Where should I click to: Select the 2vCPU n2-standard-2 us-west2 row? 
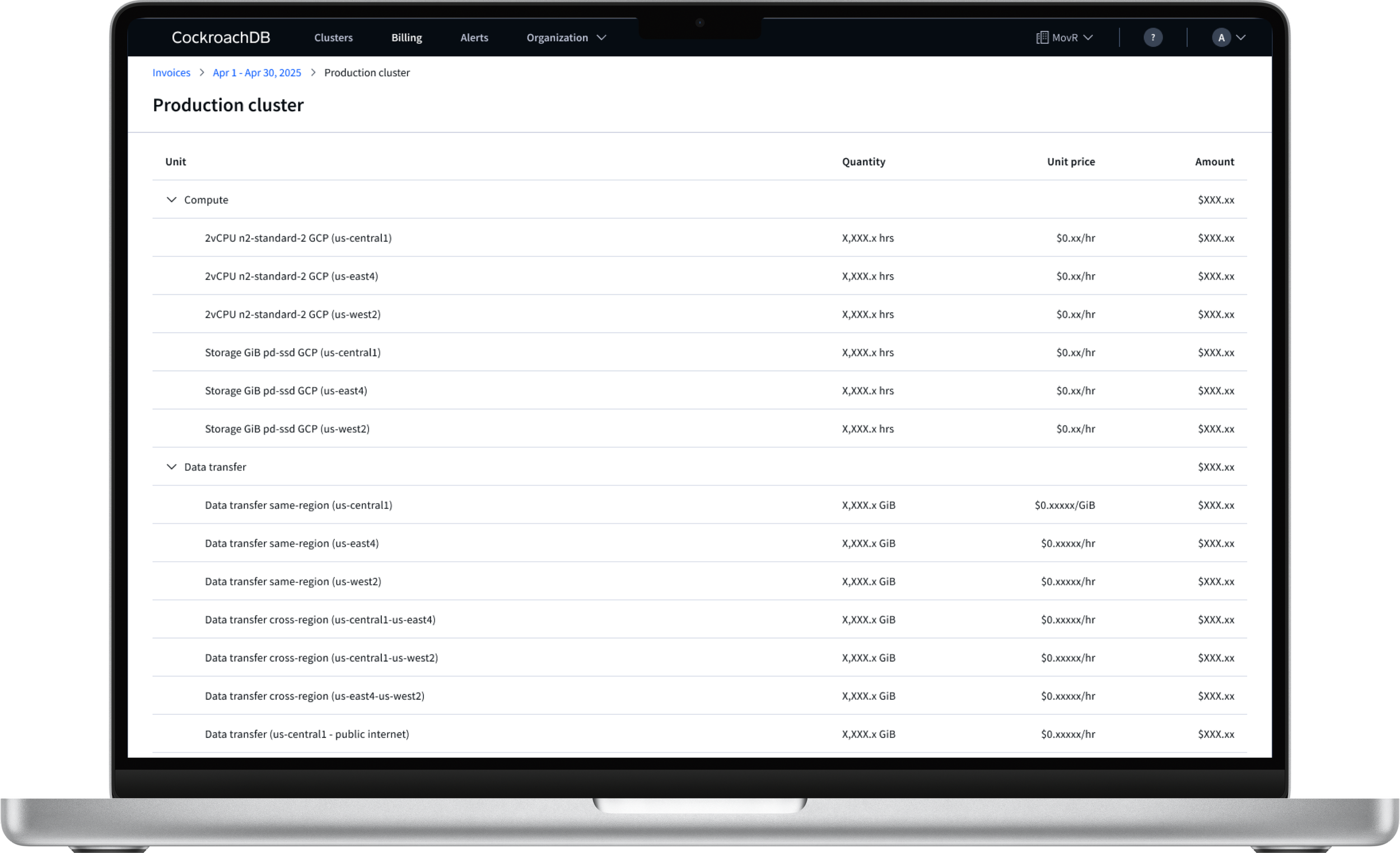[x=293, y=314]
